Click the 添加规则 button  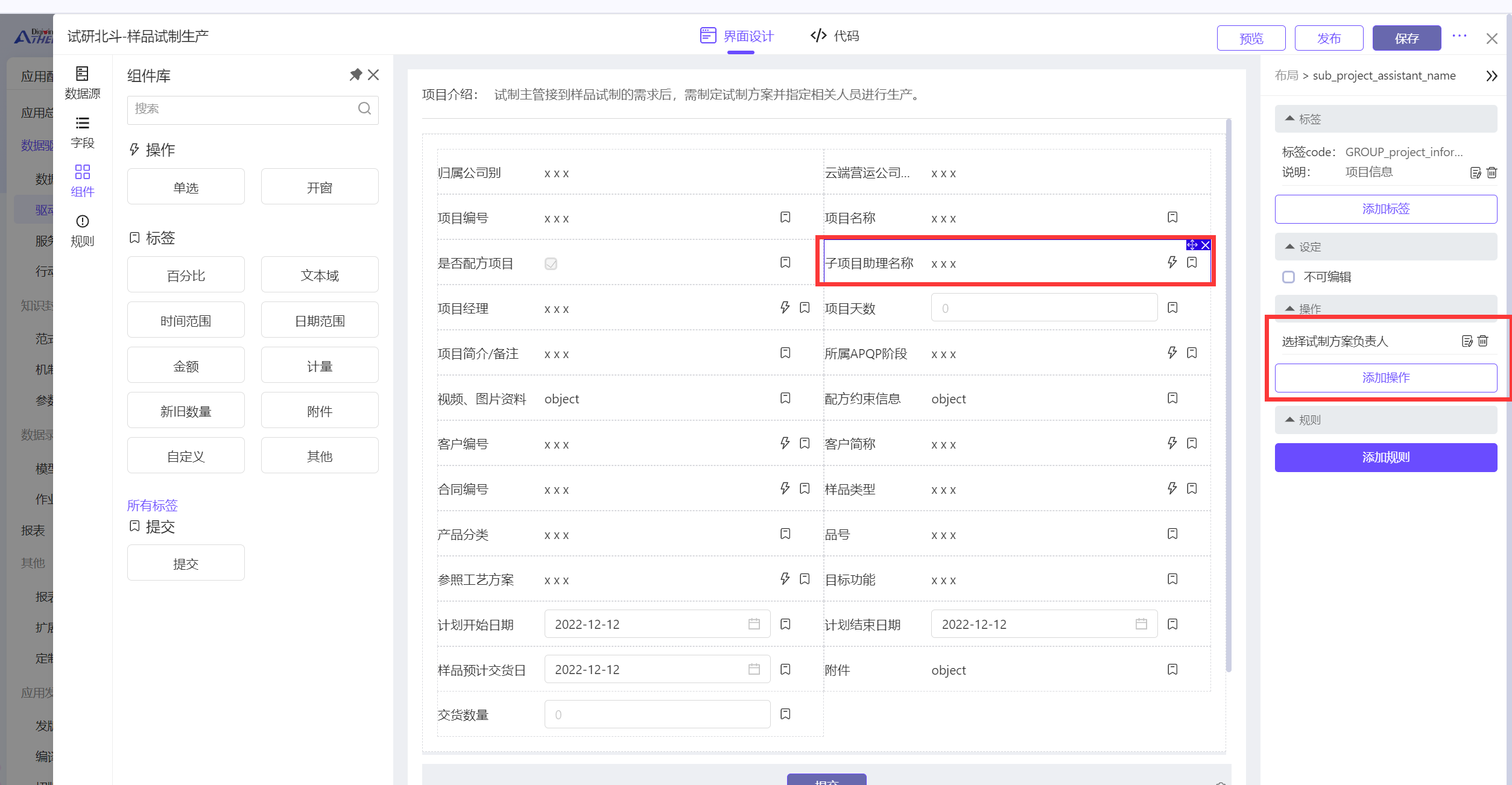pos(1385,457)
